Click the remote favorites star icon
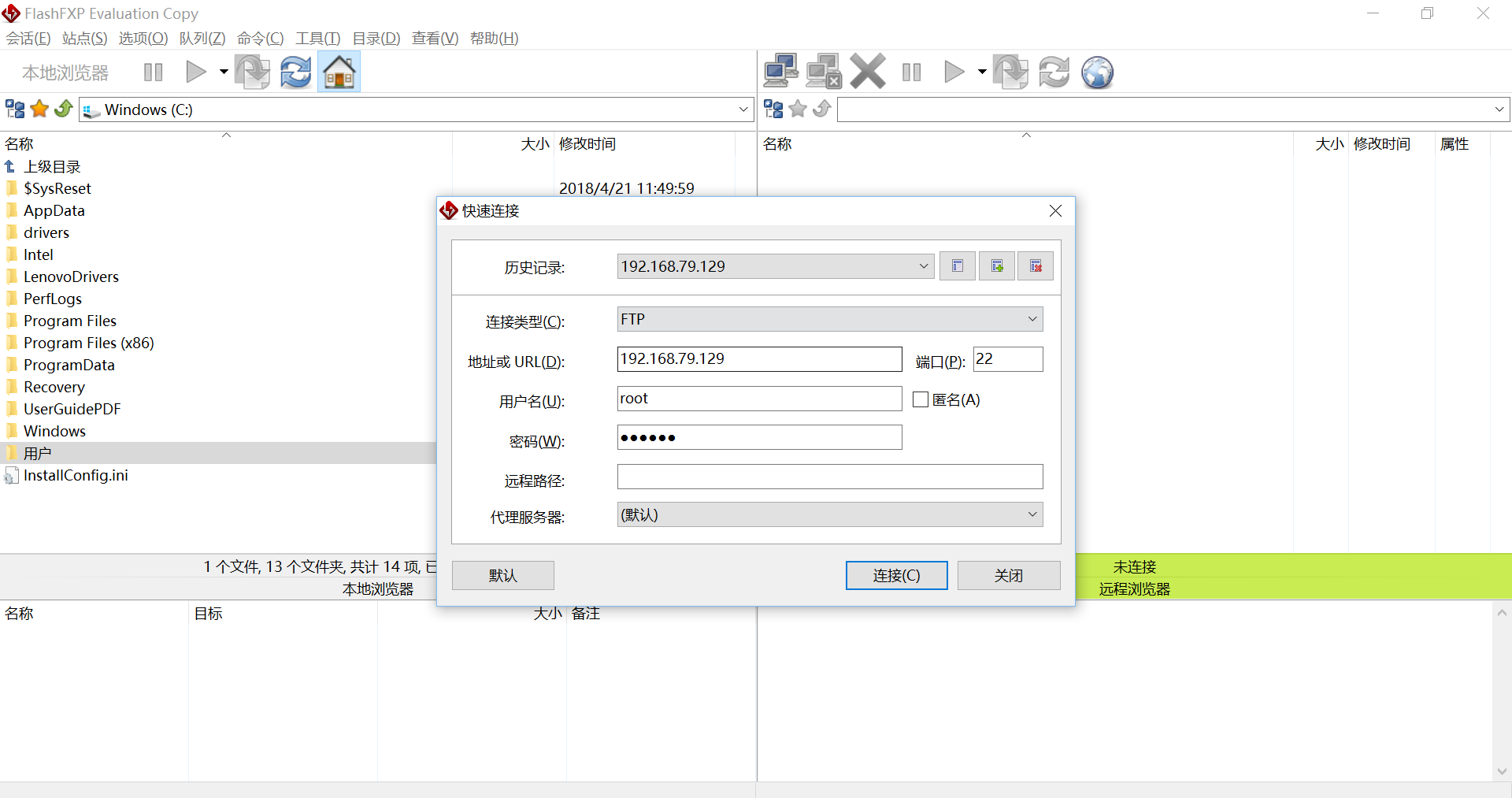This screenshot has width=1512, height=798. tap(798, 109)
